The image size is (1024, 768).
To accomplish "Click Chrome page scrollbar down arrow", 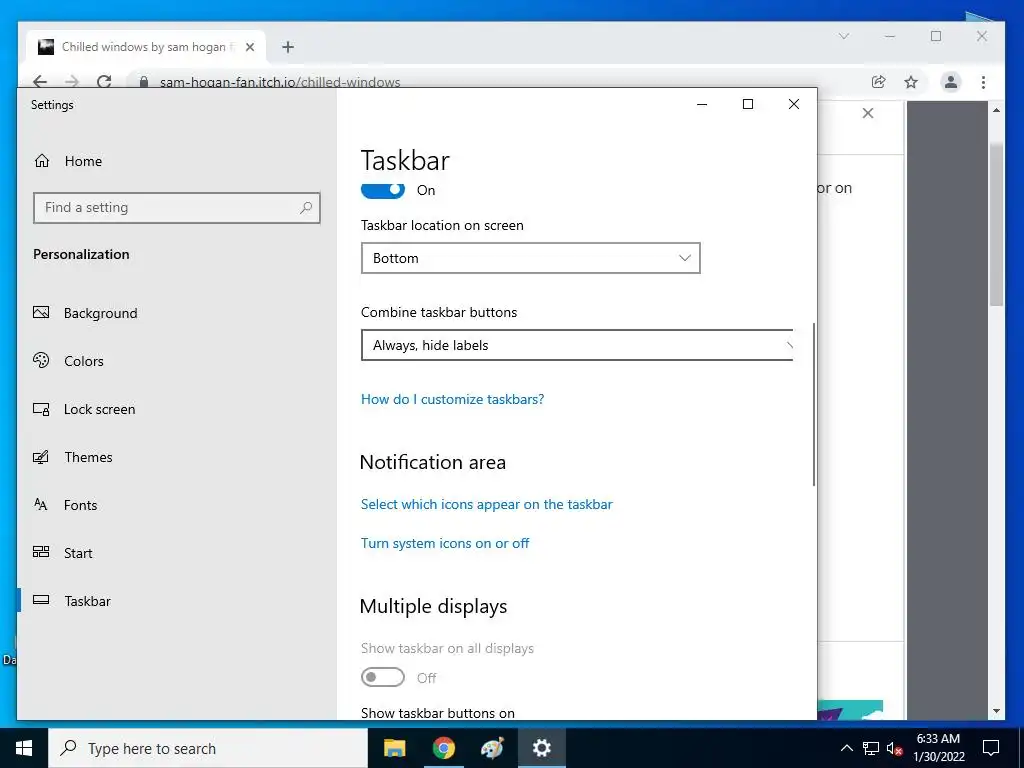I will pyautogui.click(x=997, y=711).
